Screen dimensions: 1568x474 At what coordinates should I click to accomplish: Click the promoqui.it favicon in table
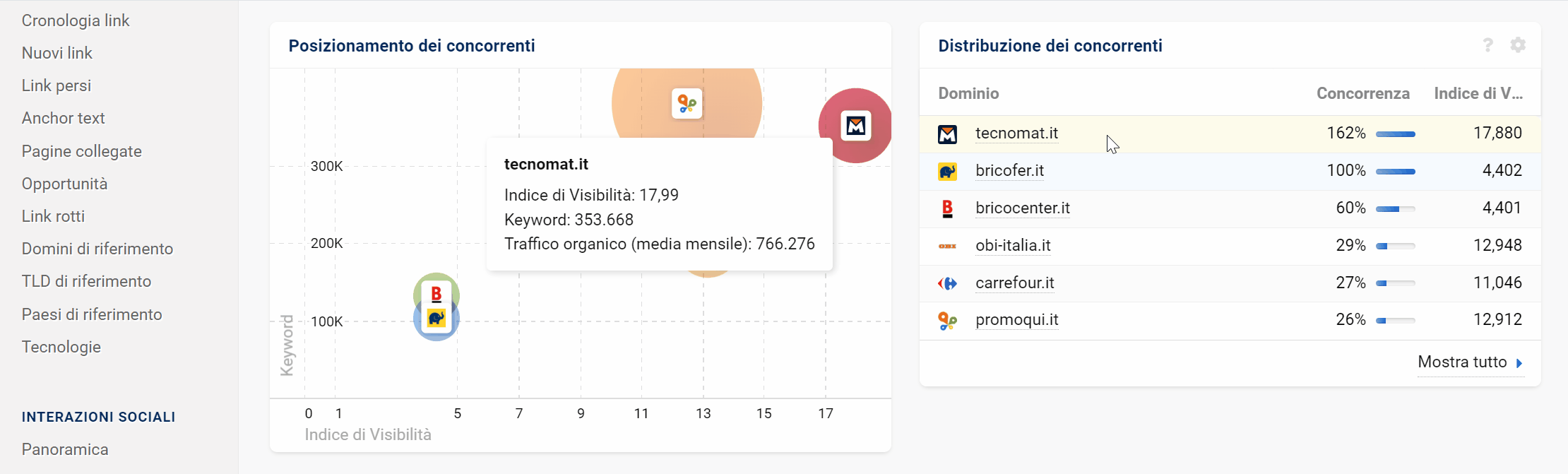coord(947,321)
